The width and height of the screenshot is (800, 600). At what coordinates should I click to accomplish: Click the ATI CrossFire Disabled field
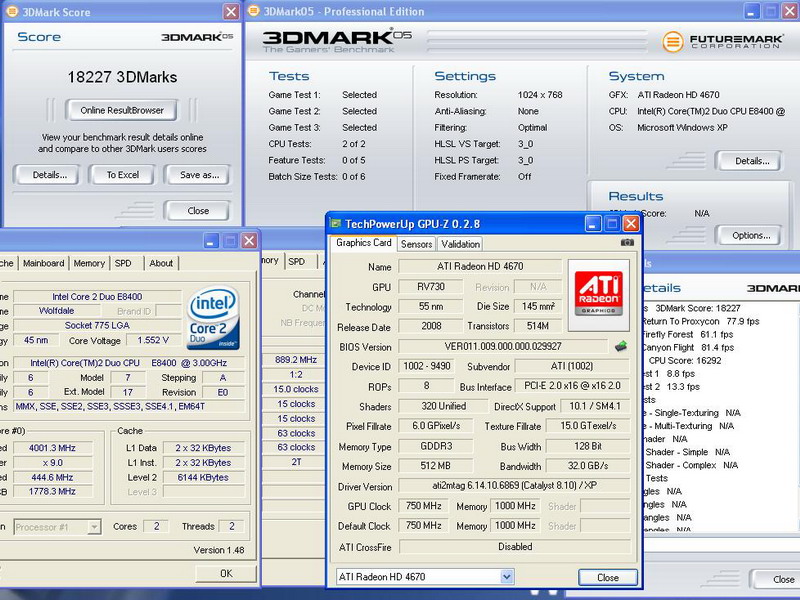514,546
